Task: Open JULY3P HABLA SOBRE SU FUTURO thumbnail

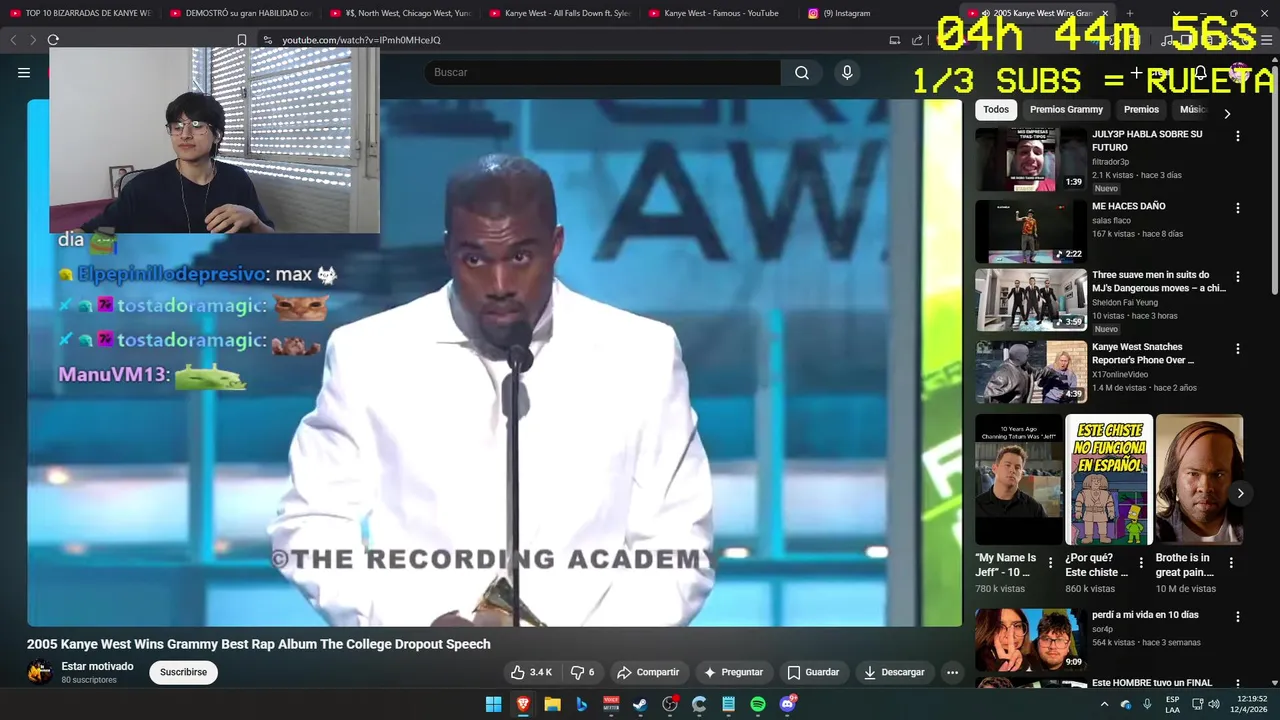Action: point(1031,160)
